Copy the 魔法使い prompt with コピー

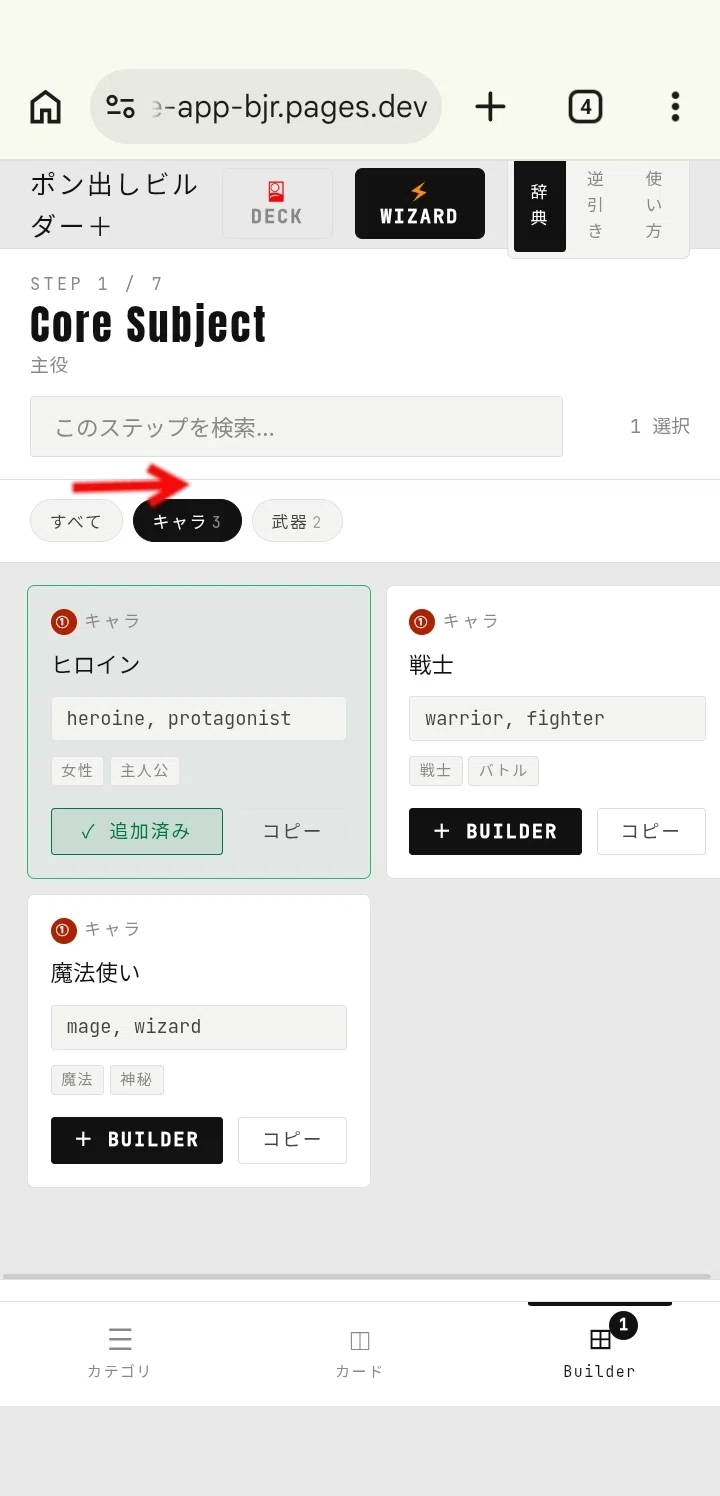coord(292,1140)
